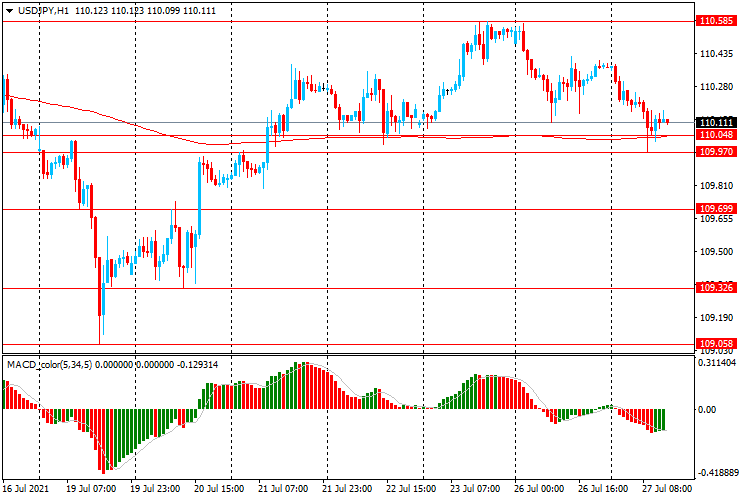Click the 109.190 price scale value

(716, 318)
